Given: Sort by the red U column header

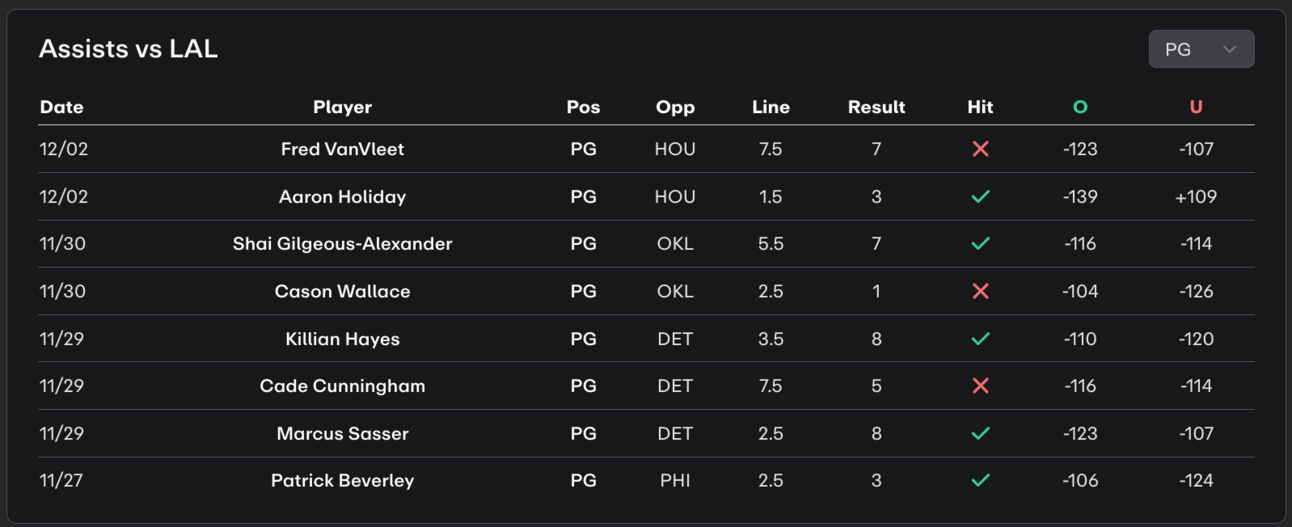Looking at the screenshot, I should click(1196, 107).
